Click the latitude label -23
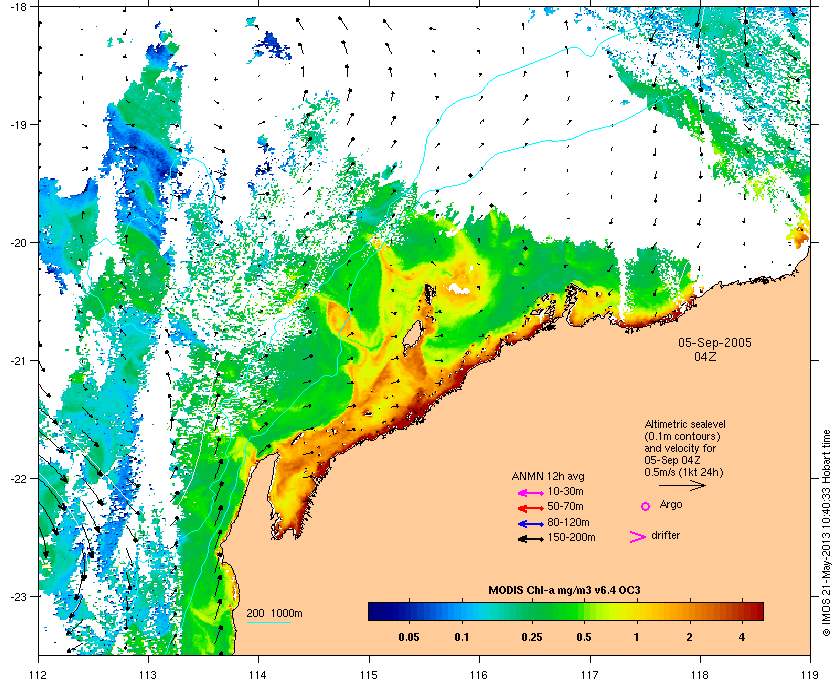Screen dimensions: 840x680 click(20, 596)
